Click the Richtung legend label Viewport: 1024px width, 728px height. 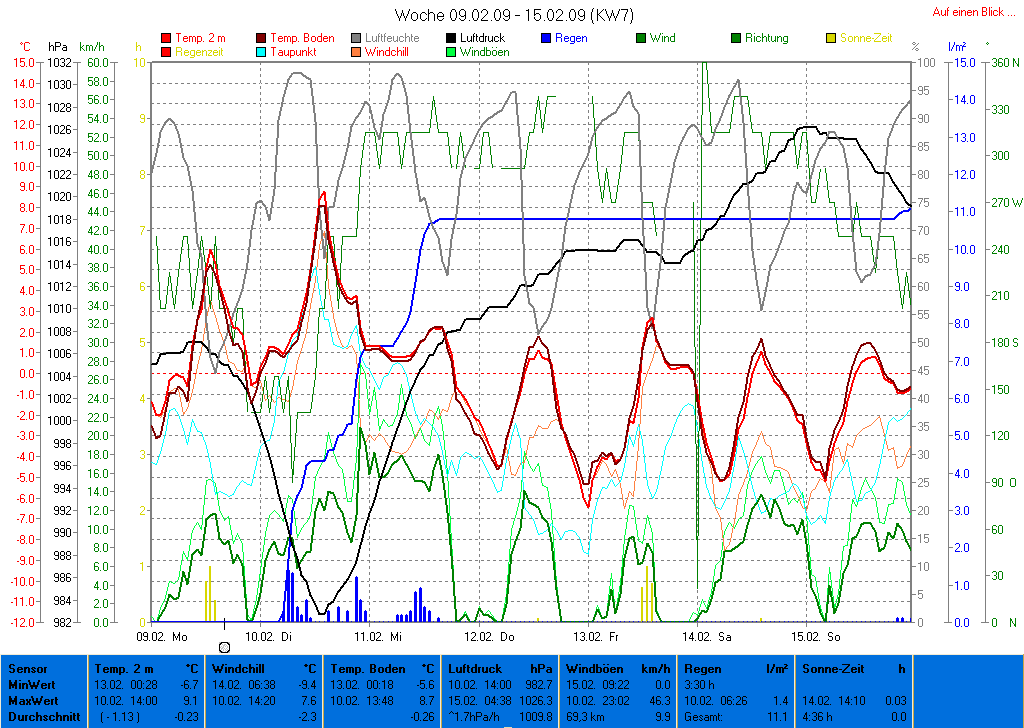pyautogui.click(x=766, y=39)
